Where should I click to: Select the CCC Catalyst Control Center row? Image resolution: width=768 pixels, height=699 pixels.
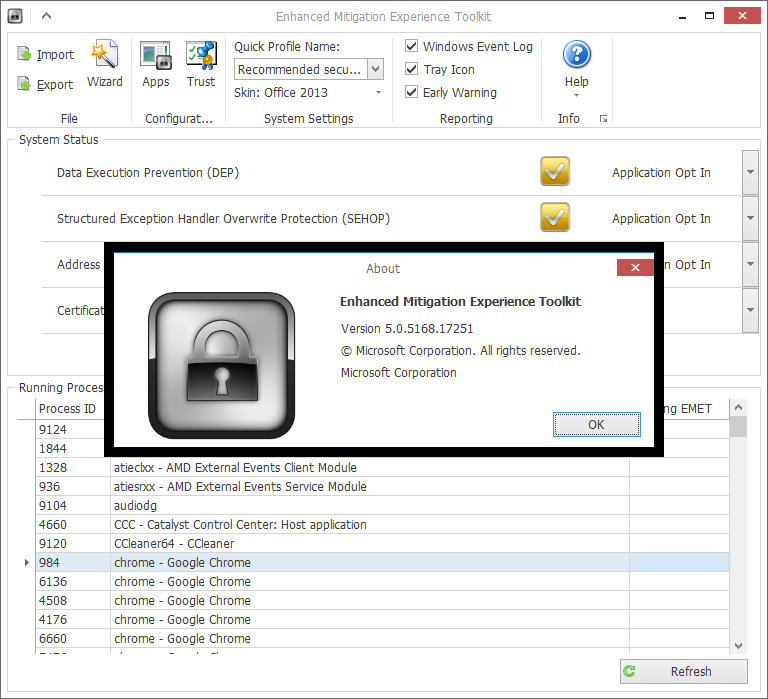click(x=382, y=525)
